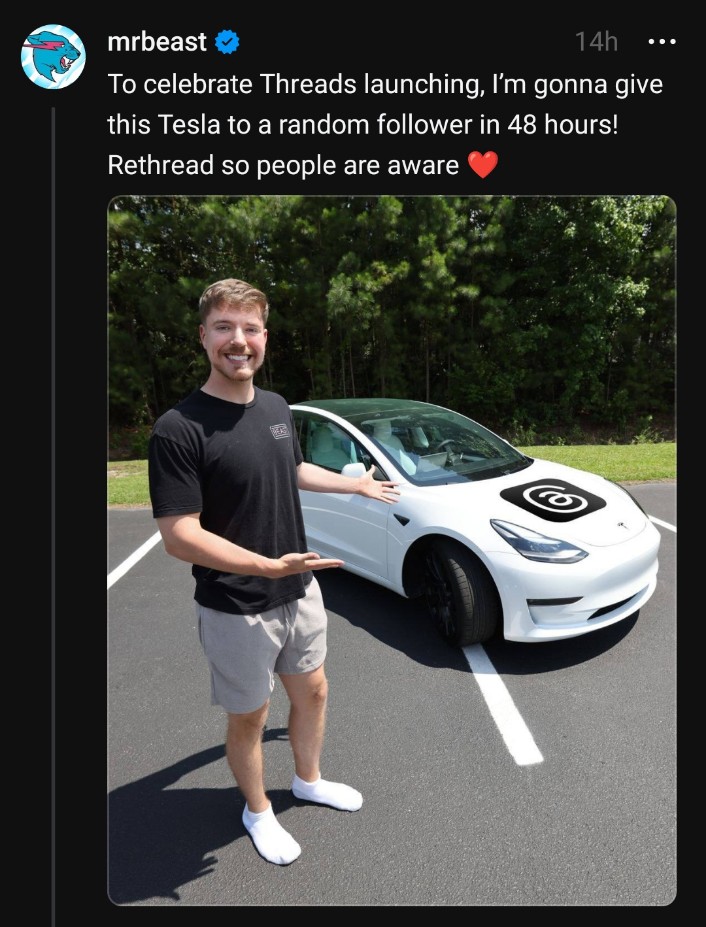
Task: Click the car's front headlight in photo
Action: pyautogui.click(x=538, y=542)
